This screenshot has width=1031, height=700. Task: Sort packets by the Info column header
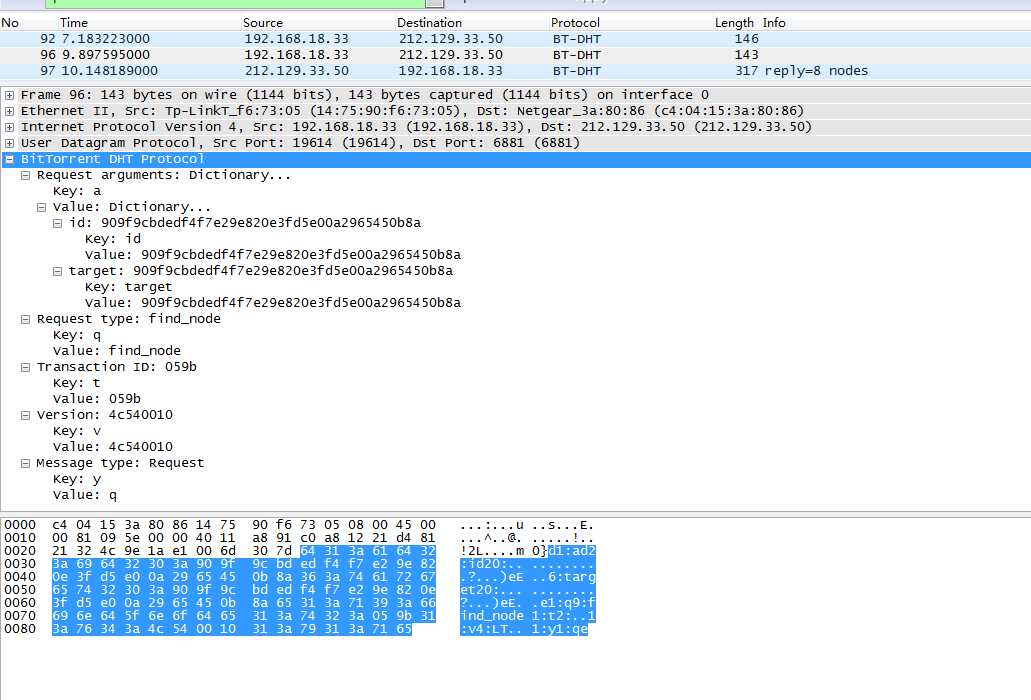(774, 23)
